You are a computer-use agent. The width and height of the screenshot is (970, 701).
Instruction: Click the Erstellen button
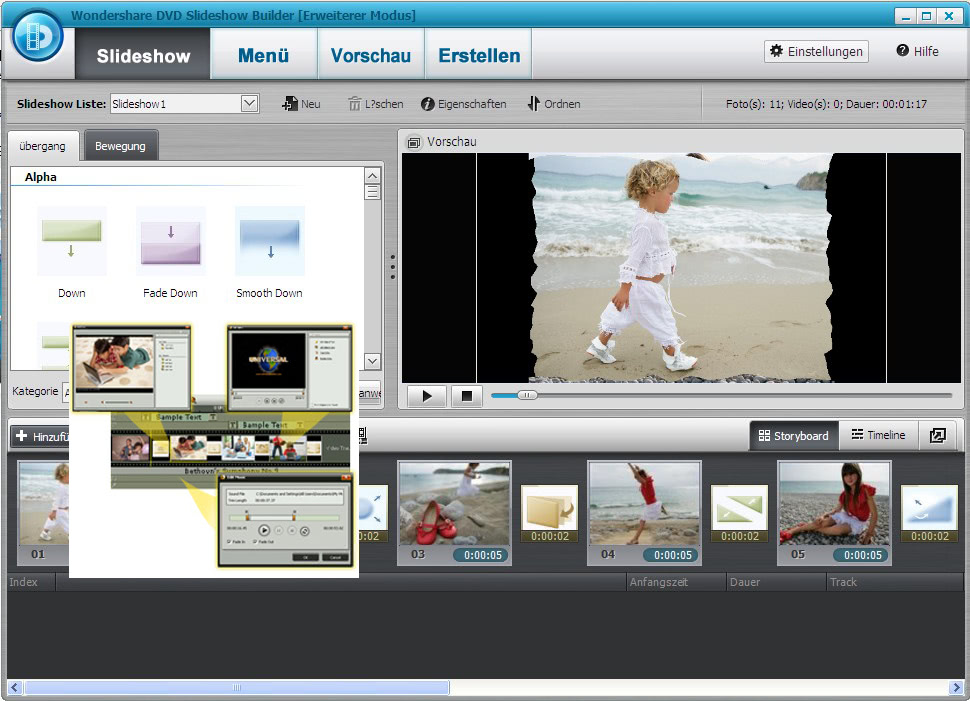[477, 55]
